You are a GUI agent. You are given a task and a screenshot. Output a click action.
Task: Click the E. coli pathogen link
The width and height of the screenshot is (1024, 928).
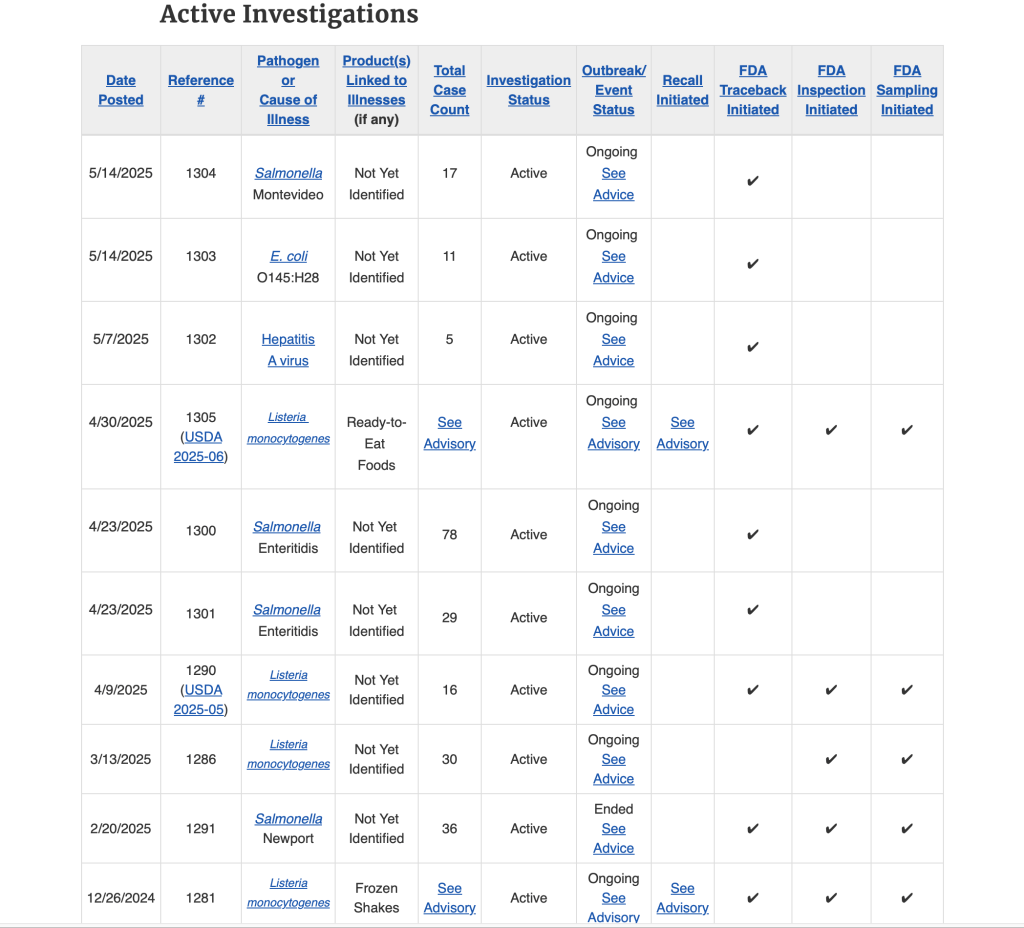pyautogui.click(x=288, y=256)
